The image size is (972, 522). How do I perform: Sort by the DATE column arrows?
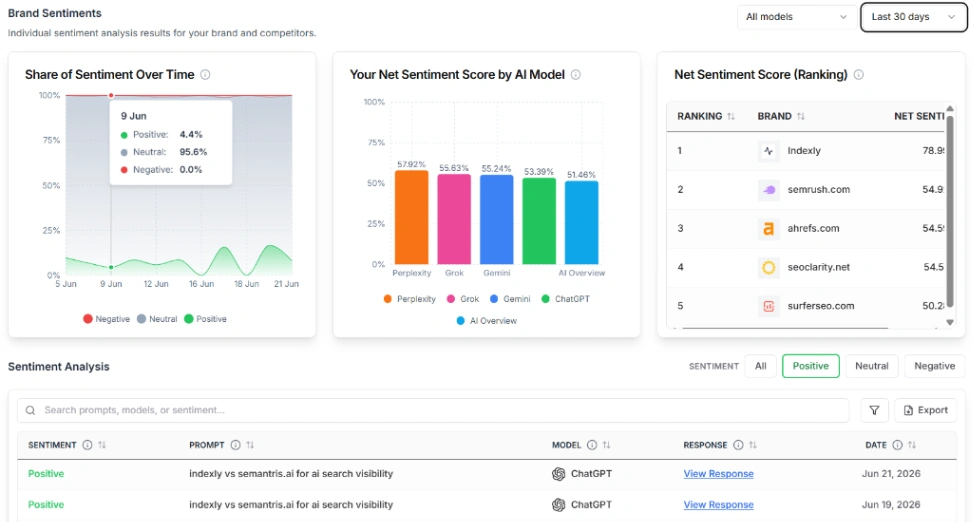(912, 445)
